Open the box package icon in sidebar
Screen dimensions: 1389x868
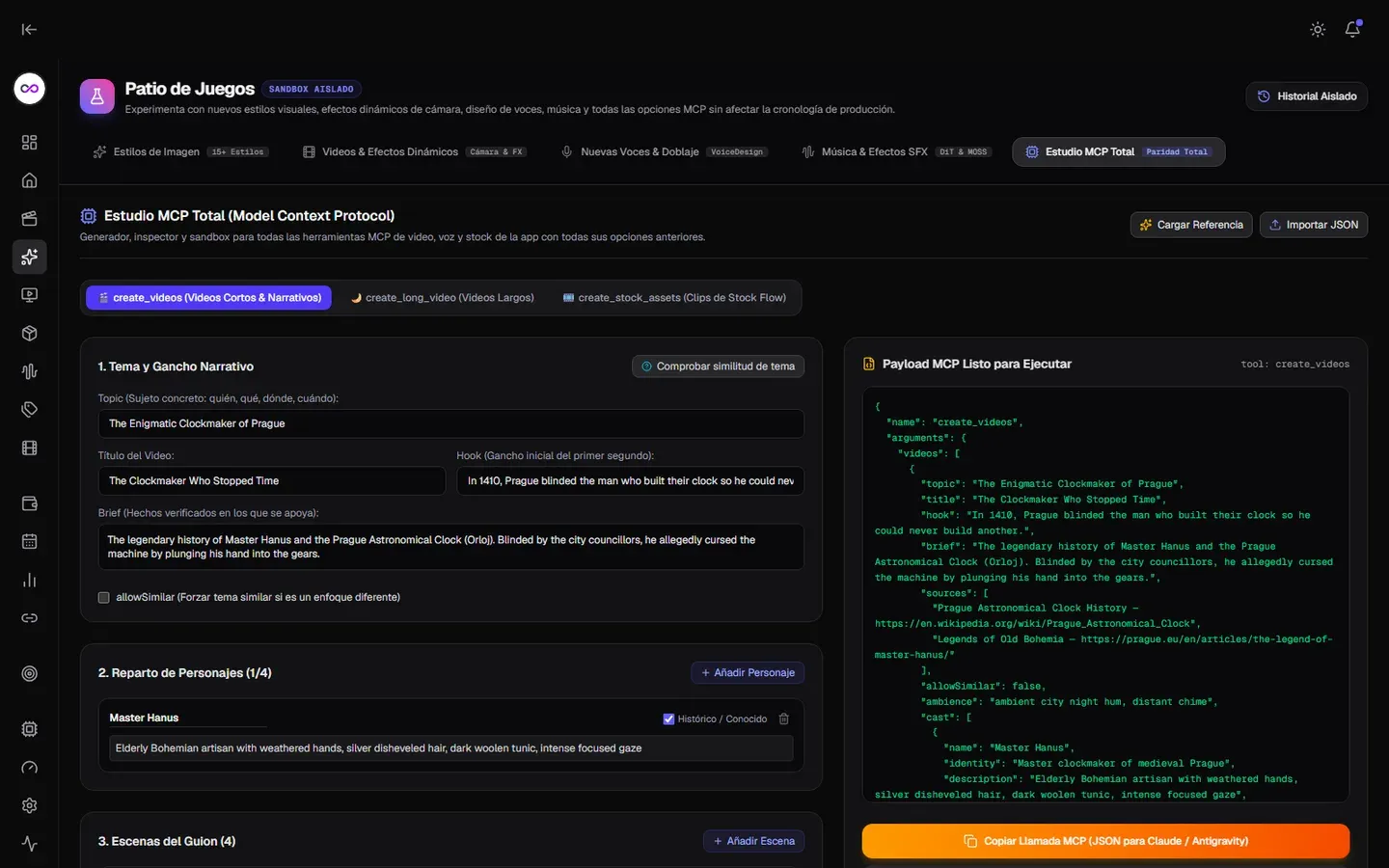click(x=30, y=334)
